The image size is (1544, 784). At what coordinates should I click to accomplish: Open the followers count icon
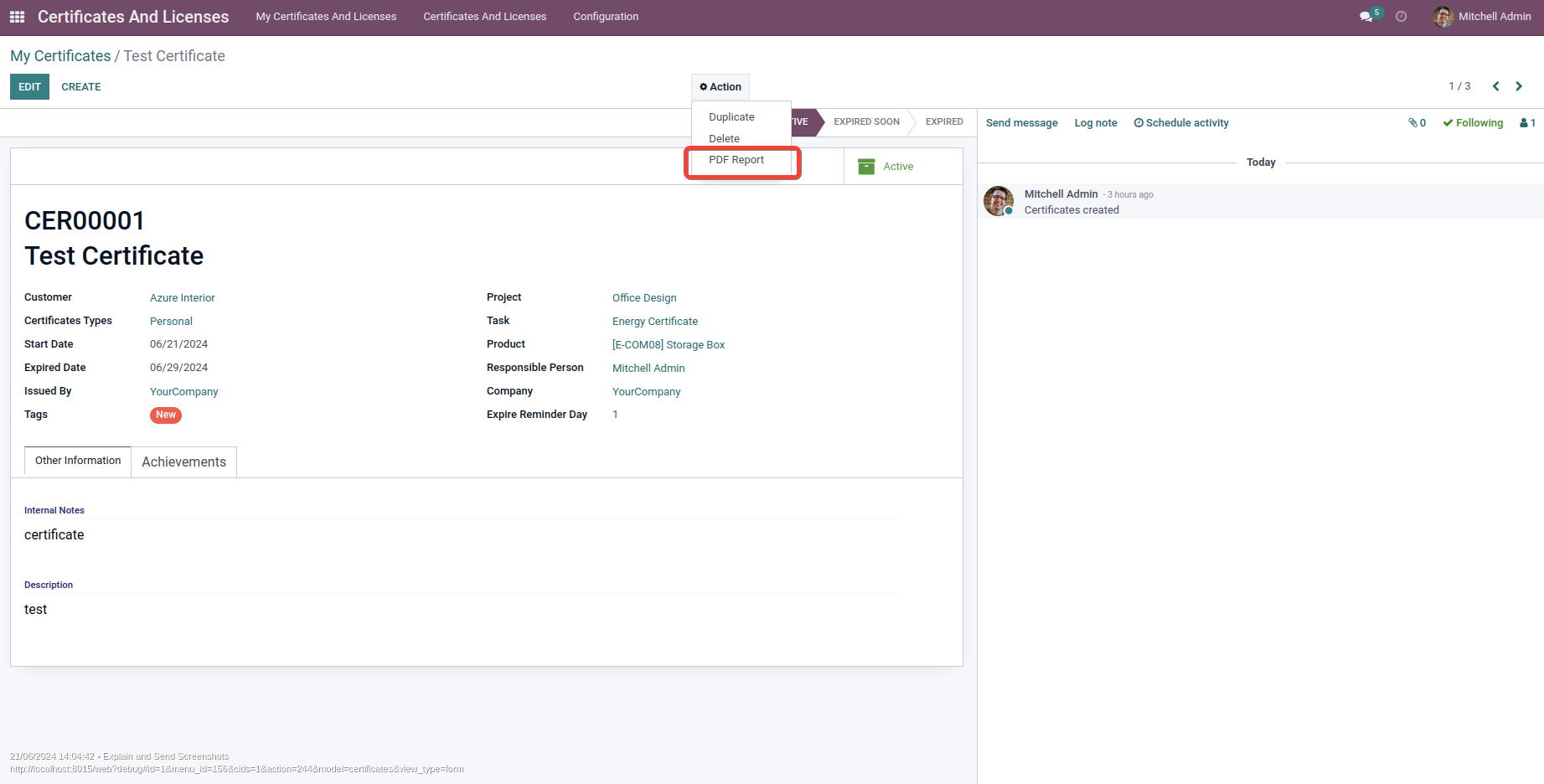[1527, 123]
